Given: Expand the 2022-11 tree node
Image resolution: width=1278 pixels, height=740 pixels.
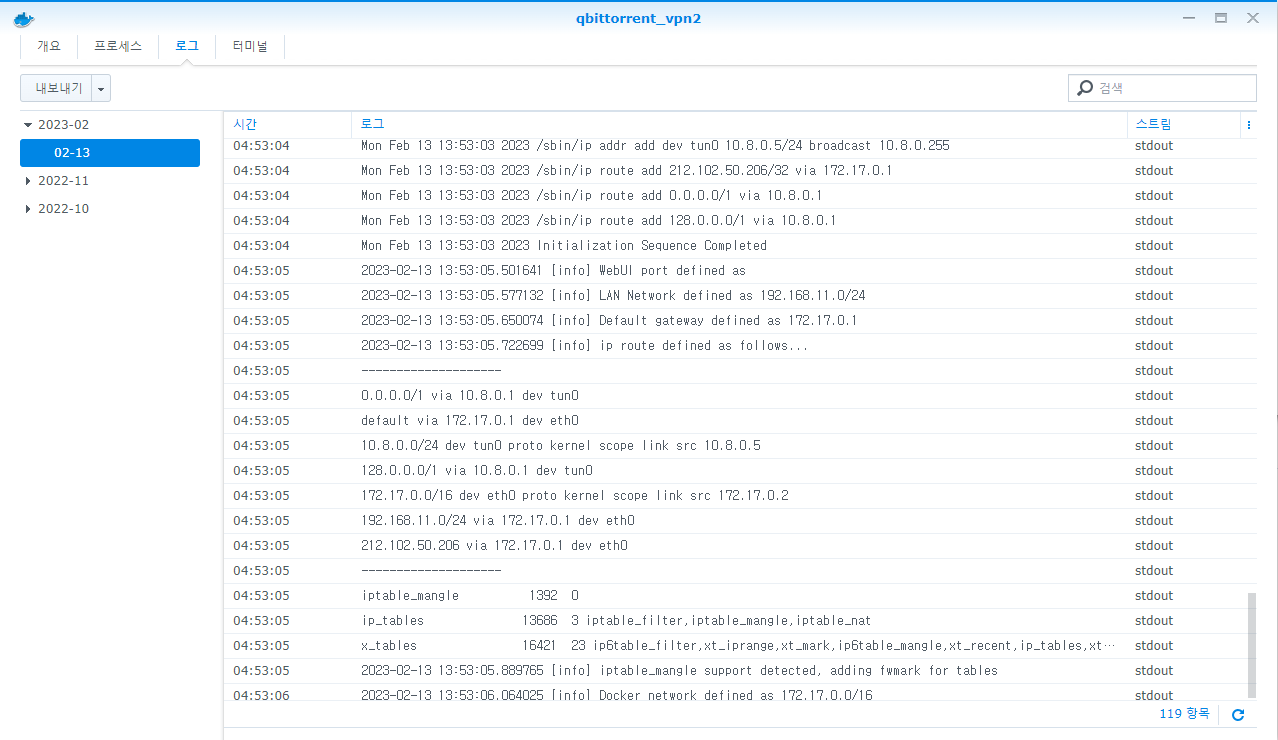Looking at the screenshot, I should click(28, 181).
